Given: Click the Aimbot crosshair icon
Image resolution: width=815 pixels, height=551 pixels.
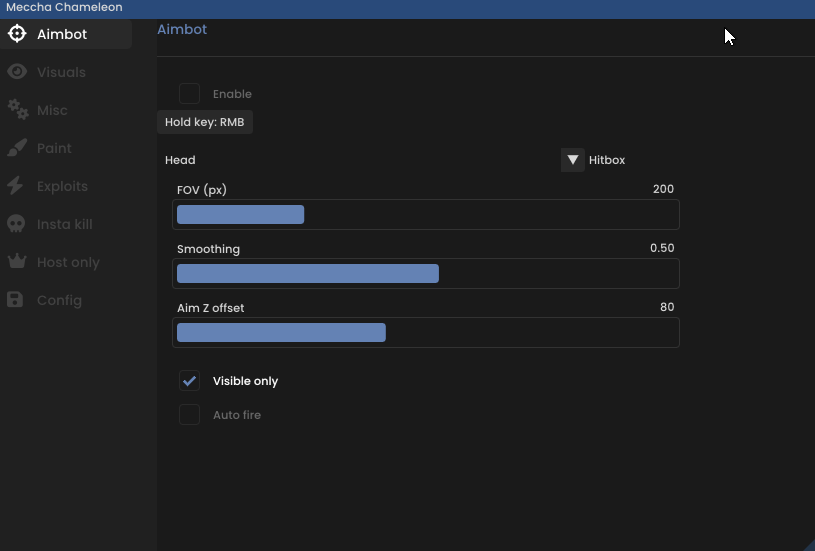Looking at the screenshot, I should 17,34.
